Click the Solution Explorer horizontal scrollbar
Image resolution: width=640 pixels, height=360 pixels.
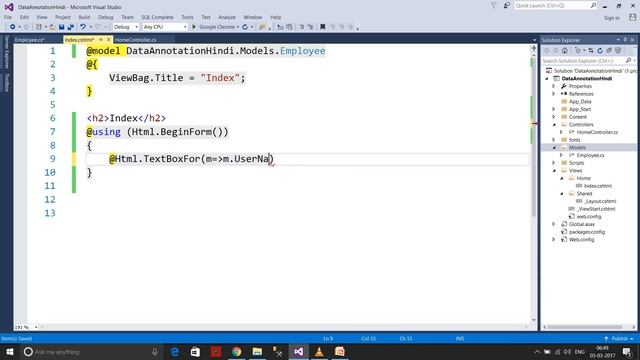[585, 327]
